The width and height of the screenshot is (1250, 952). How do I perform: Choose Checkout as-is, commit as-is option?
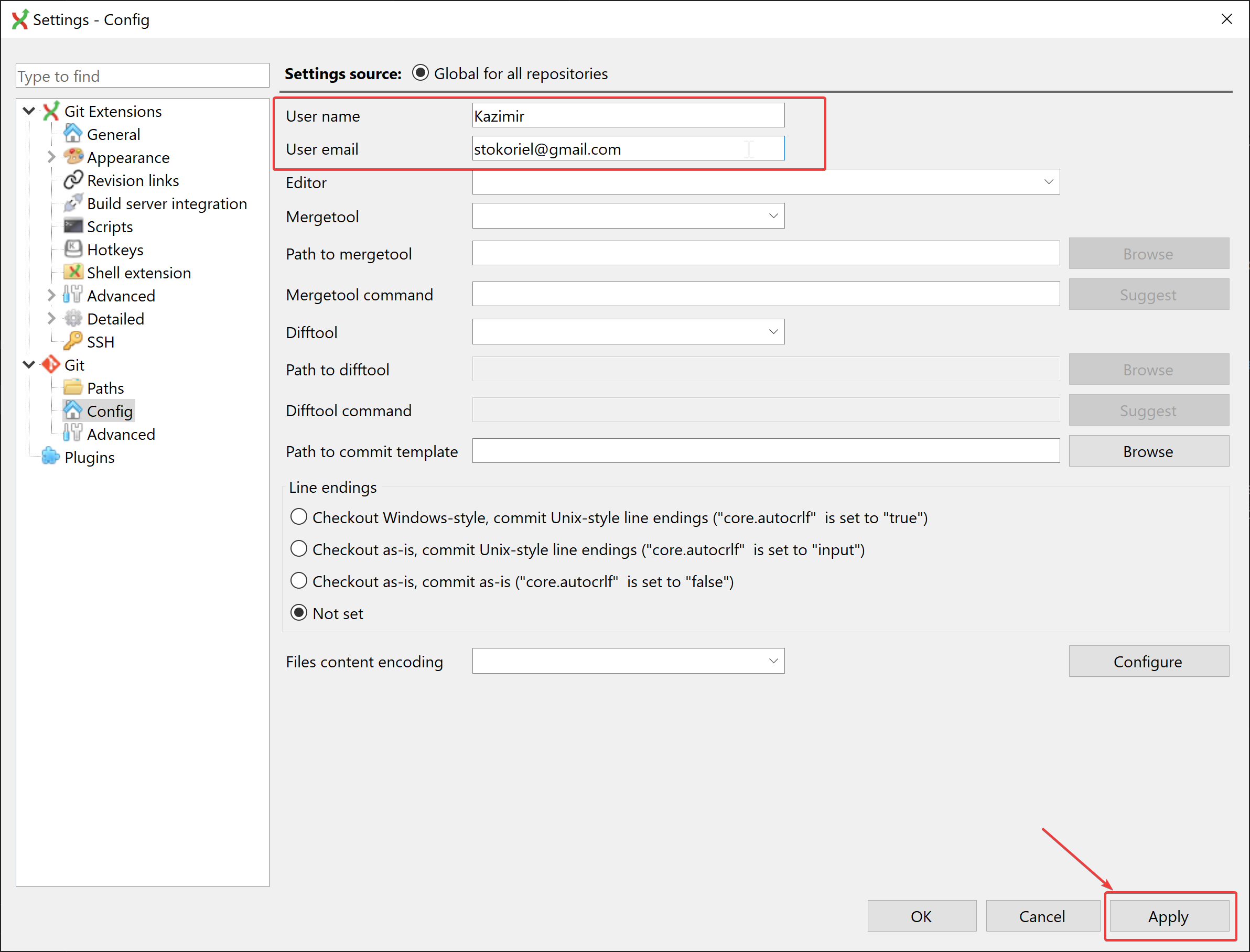299,581
